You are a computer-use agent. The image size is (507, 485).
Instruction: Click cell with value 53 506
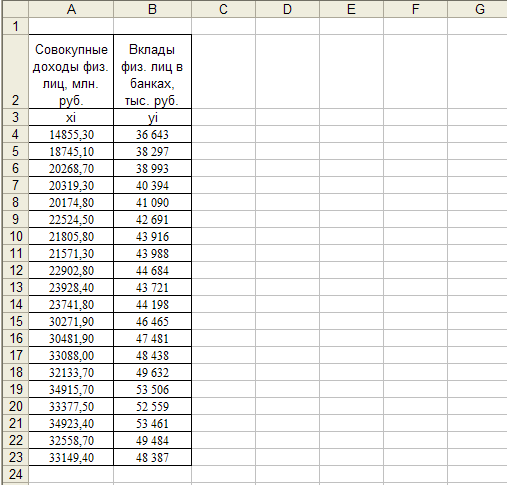tap(152, 389)
